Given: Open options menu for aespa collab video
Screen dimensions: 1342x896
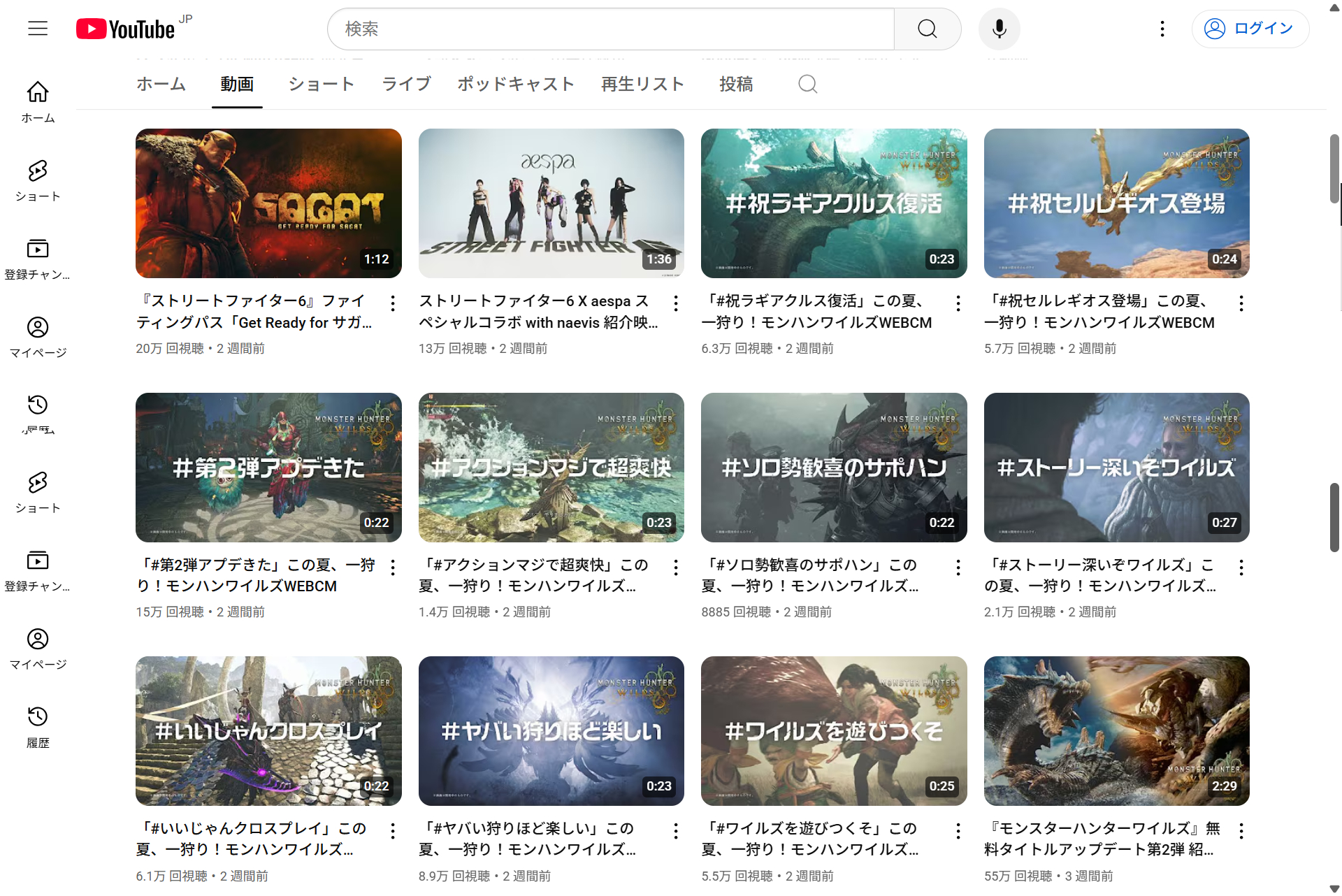Looking at the screenshot, I should click(x=676, y=303).
